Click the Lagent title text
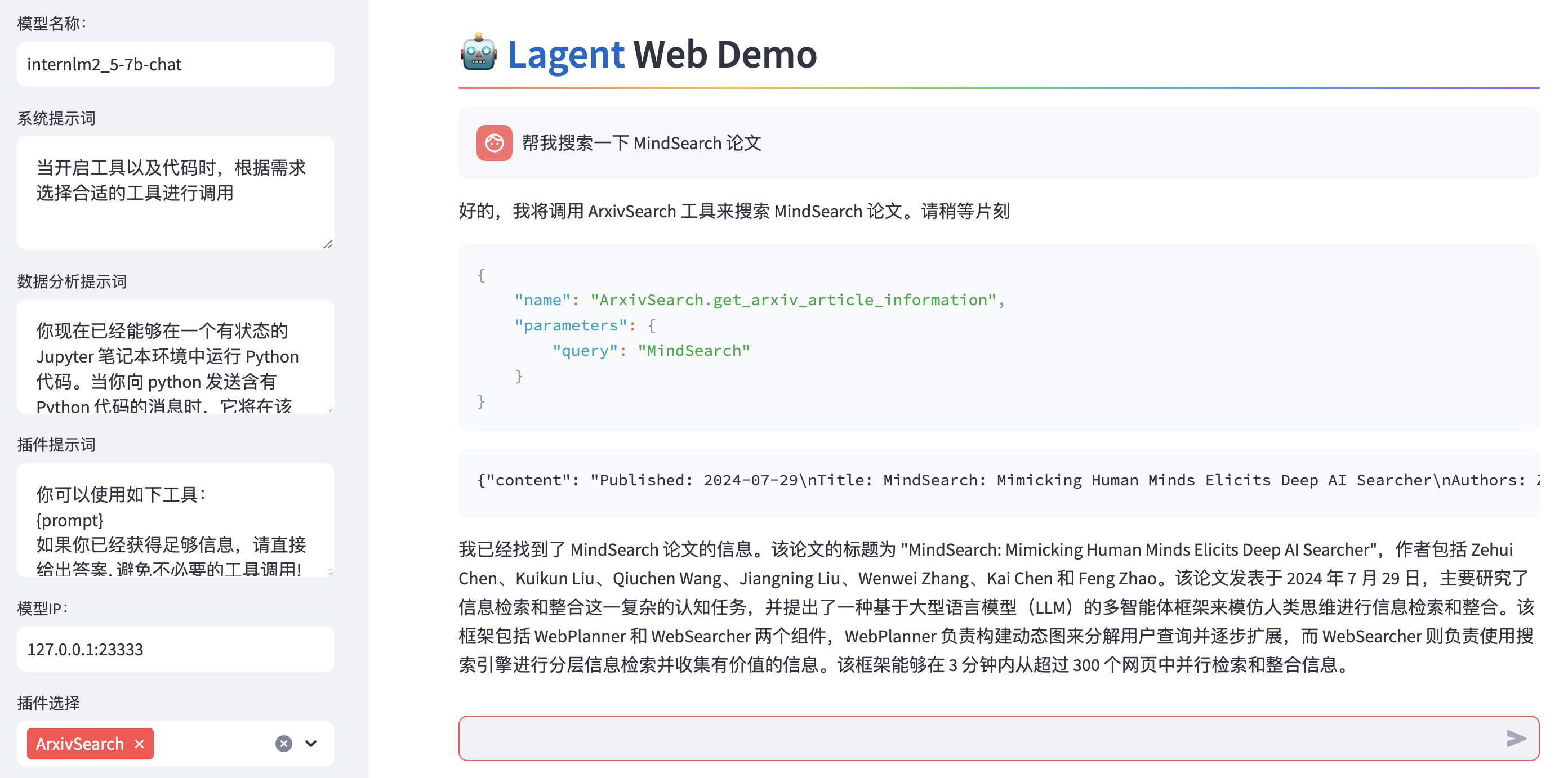The height and width of the screenshot is (778, 1568). tap(565, 54)
